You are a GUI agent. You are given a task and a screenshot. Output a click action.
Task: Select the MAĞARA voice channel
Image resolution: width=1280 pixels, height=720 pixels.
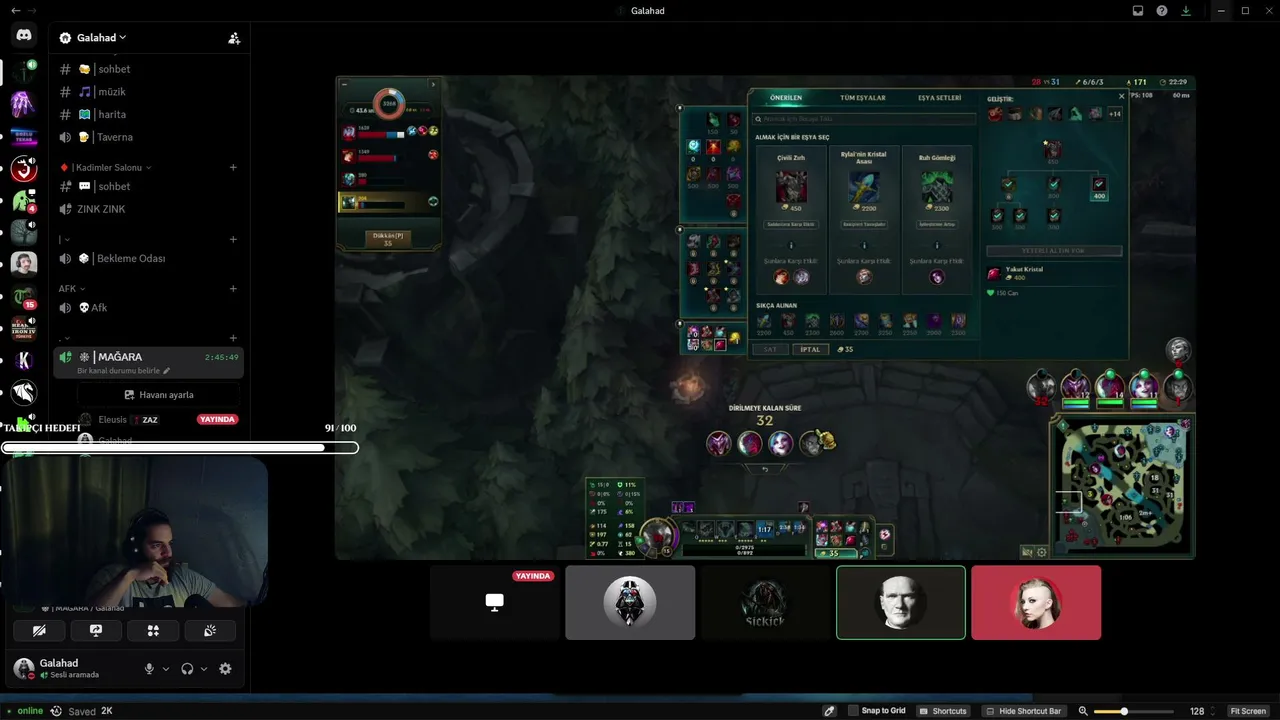coord(150,357)
